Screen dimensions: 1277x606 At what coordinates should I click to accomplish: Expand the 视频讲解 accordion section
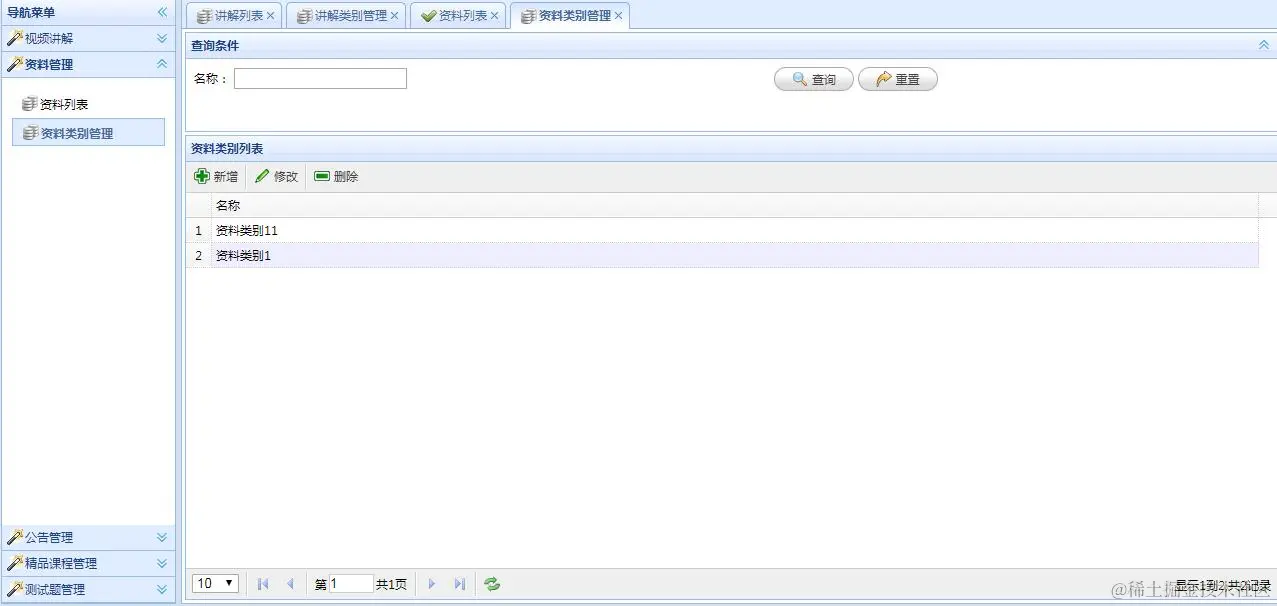tap(162, 39)
